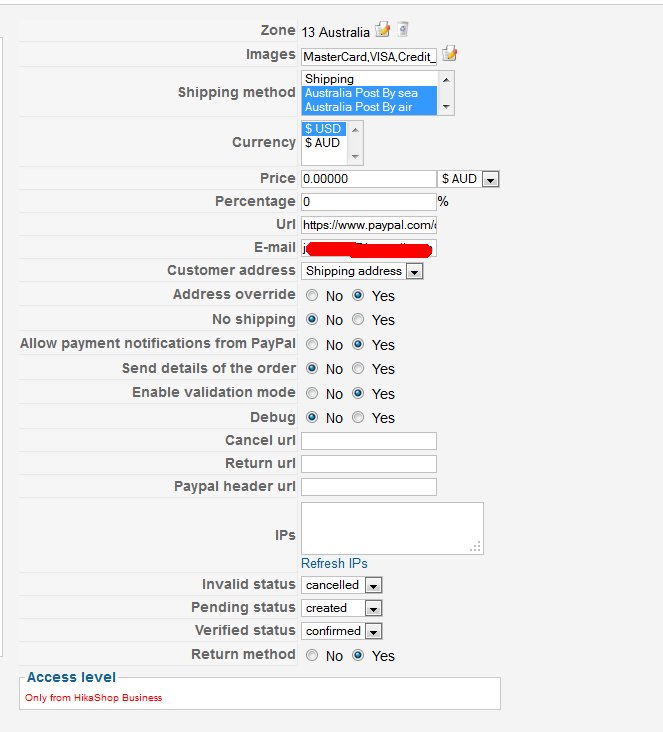The height and width of the screenshot is (732, 663).
Task: Click the edit icon next to Zone
Action: pos(383,30)
